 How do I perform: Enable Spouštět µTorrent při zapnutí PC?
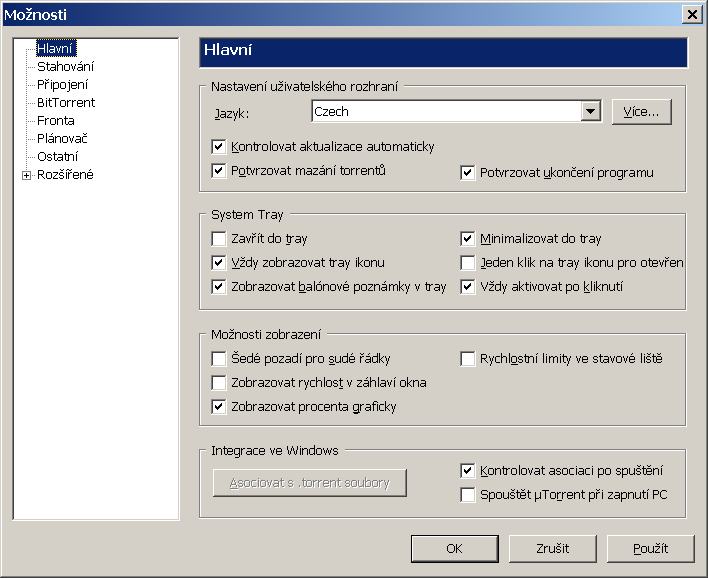(467, 495)
